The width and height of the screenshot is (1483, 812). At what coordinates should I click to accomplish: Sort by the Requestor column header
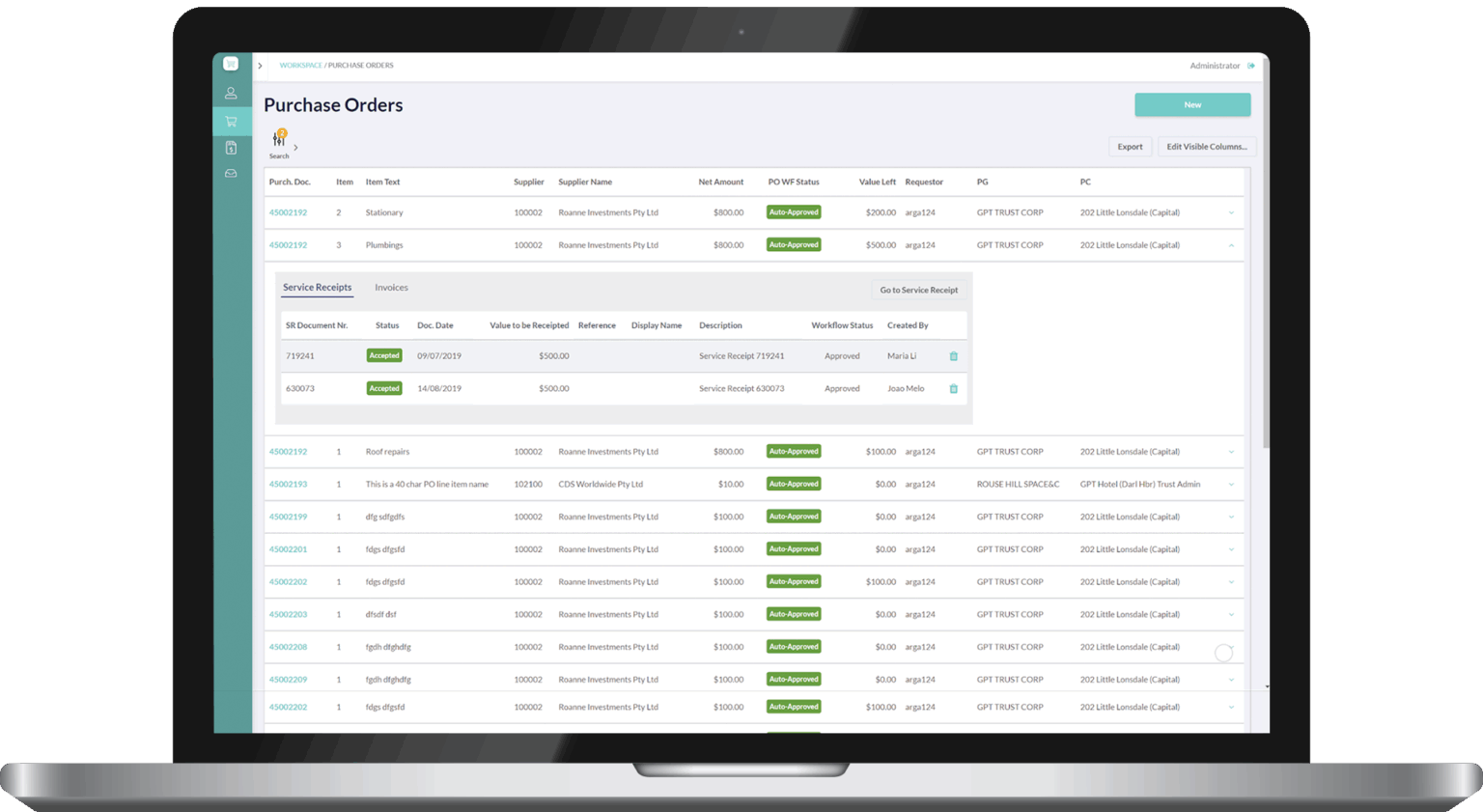click(x=924, y=182)
